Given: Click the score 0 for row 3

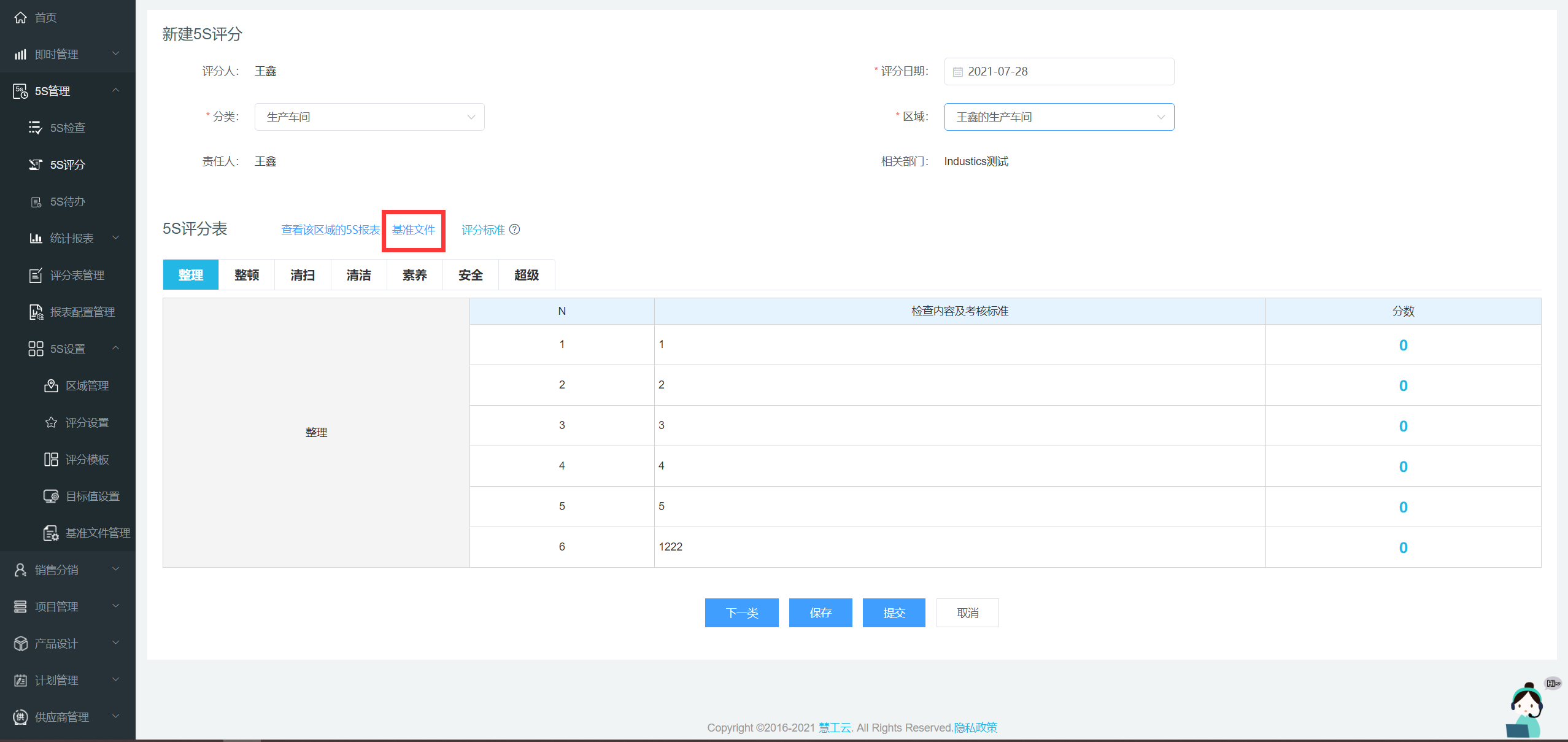Looking at the screenshot, I should pos(1403,426).
